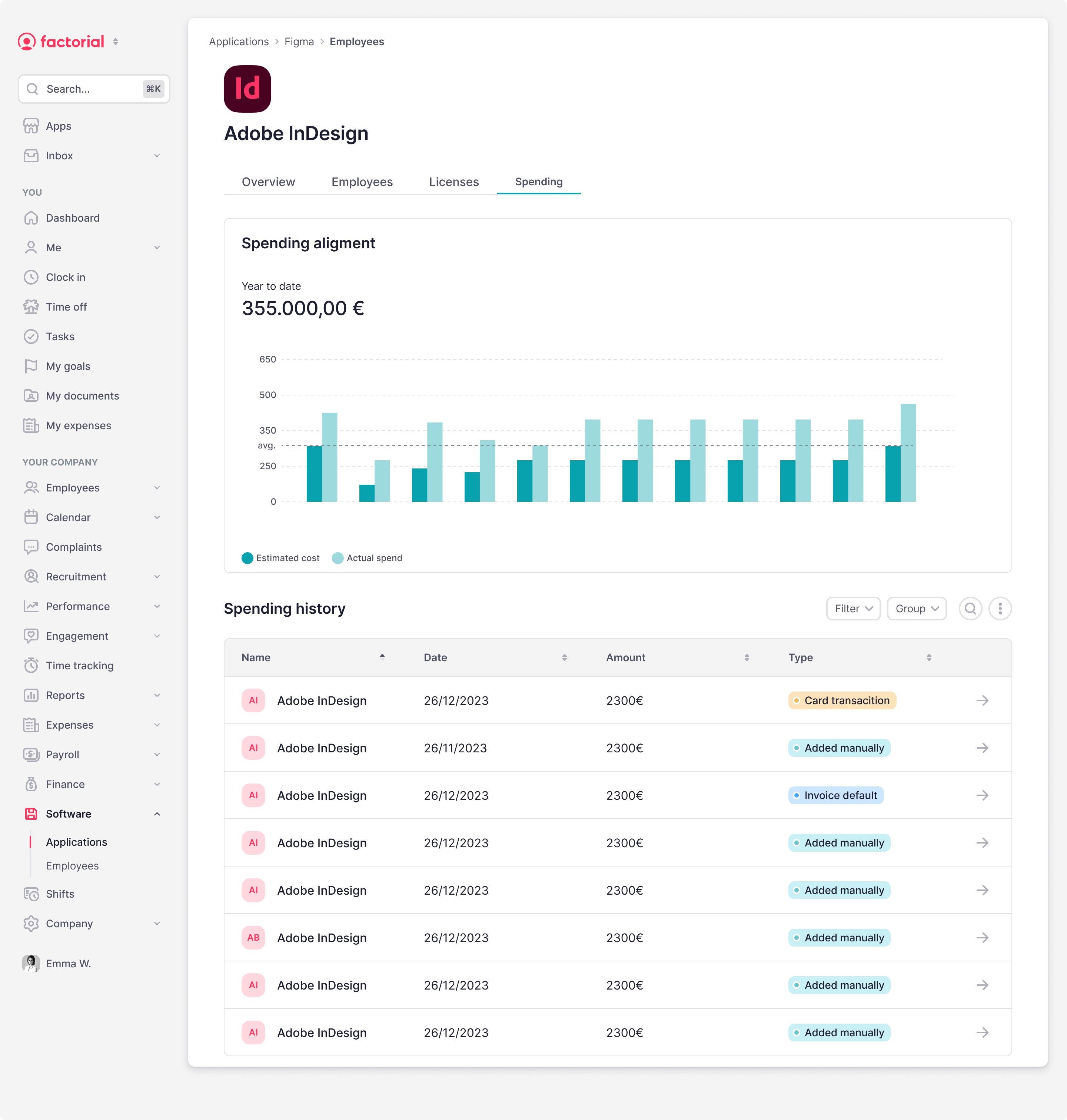Image resolution: width=1067 pixels, height=1120 pixels.
Task: Switch to the Employees tab
Action: [x=362, y=182]
